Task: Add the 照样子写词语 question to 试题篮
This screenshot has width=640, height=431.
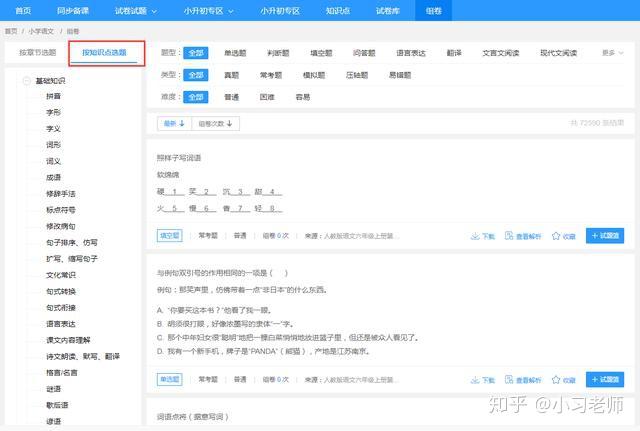Action: click(605, 235)
